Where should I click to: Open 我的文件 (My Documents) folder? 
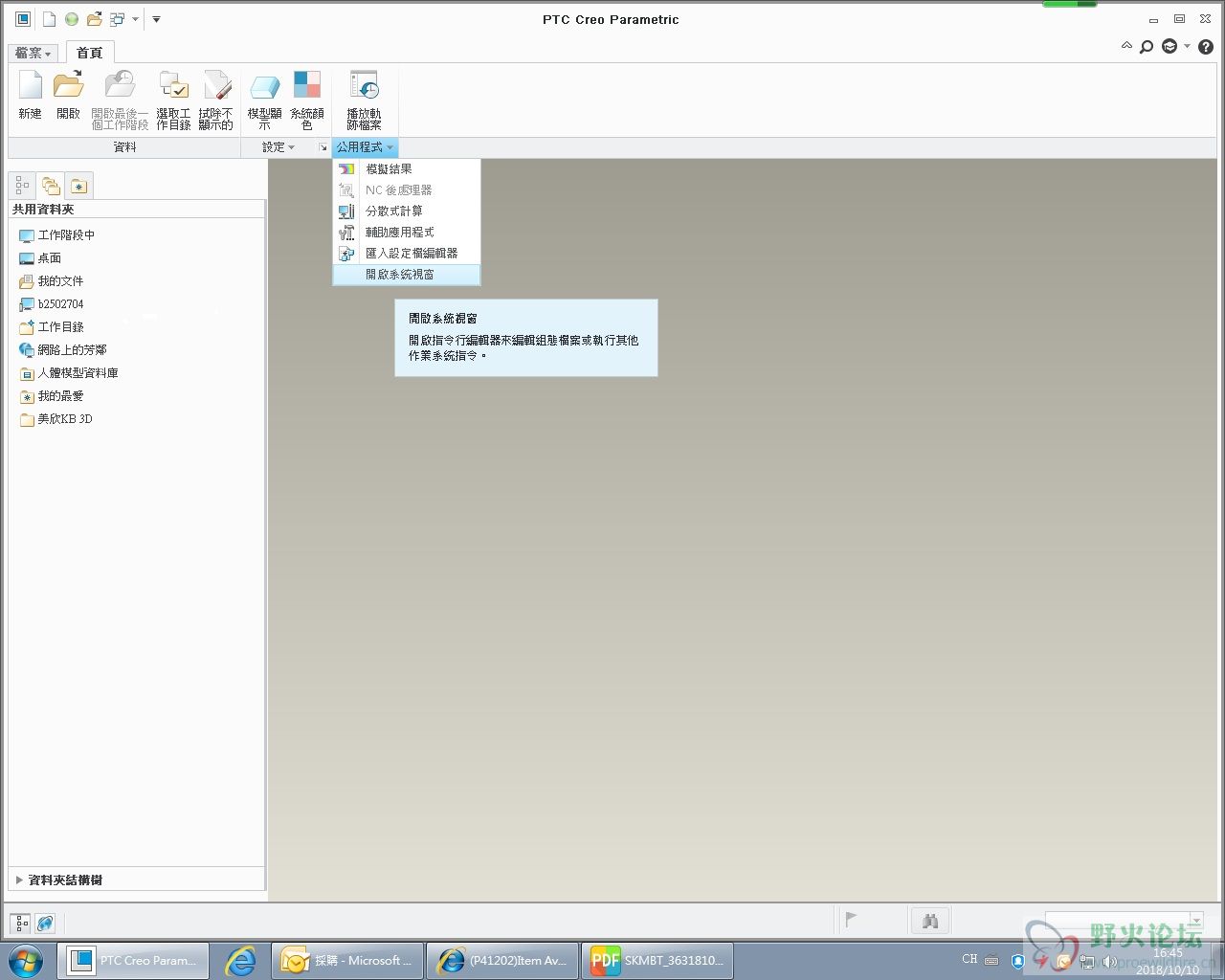52,280
